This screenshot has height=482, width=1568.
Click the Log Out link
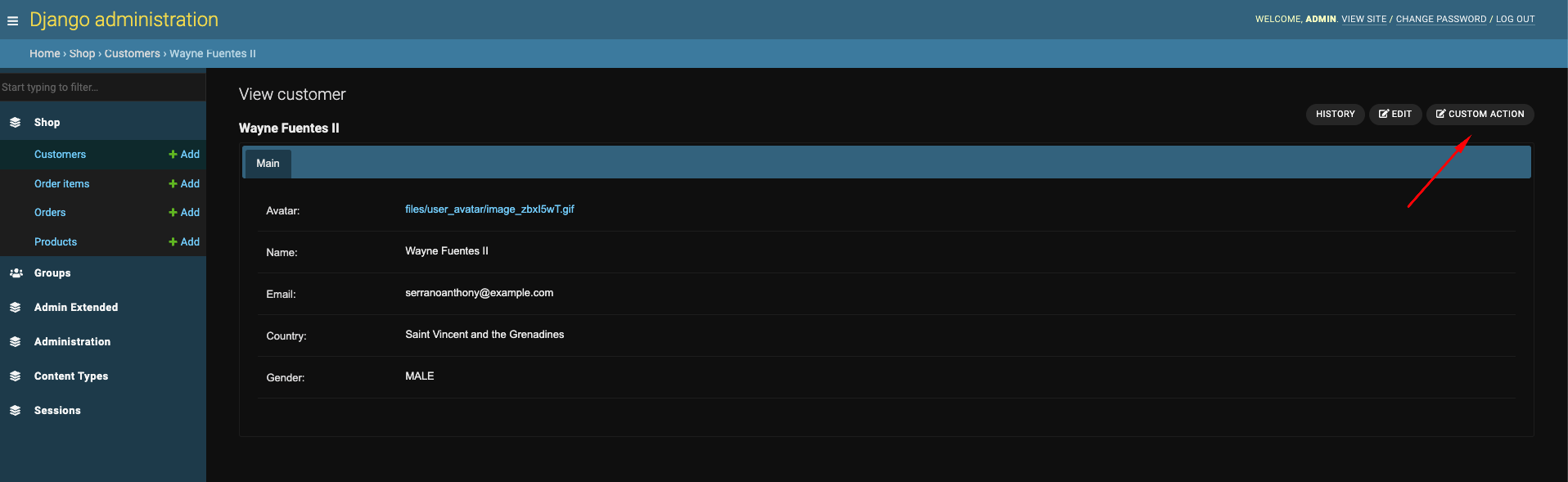point(1515,20)
